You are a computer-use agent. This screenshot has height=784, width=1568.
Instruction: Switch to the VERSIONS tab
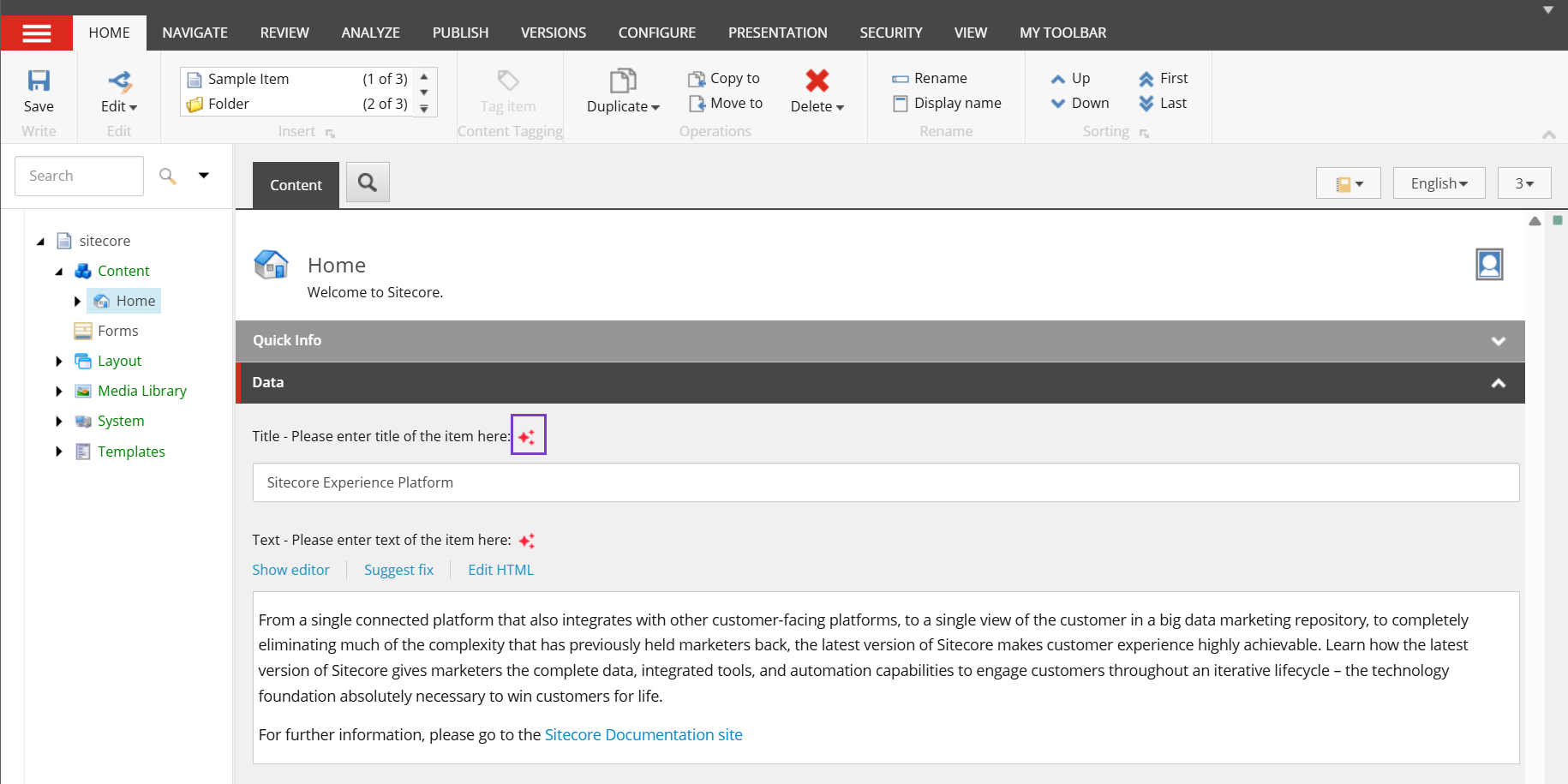coord(554,33)
